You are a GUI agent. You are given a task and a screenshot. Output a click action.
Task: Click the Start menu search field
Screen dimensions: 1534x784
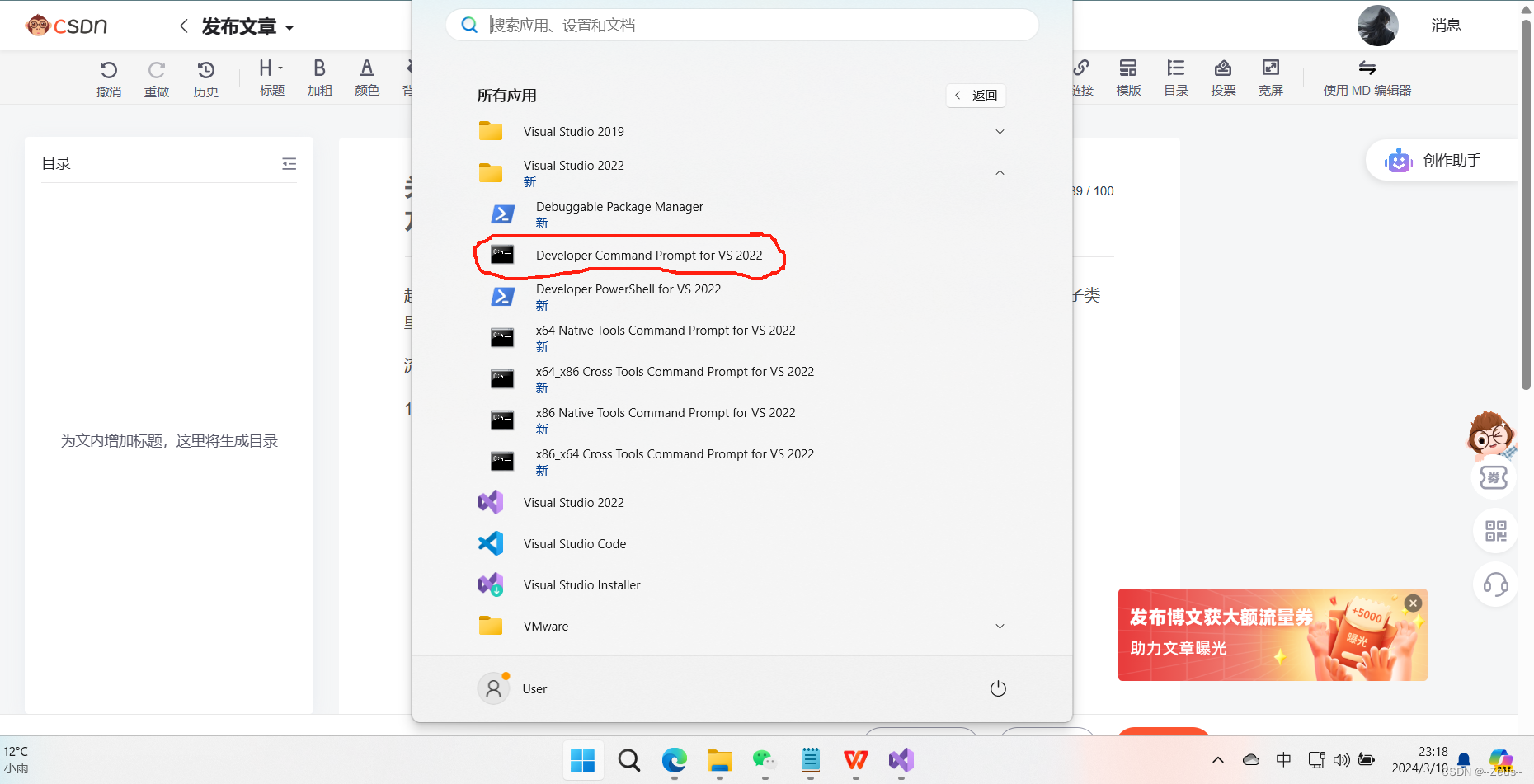point(742,25)
